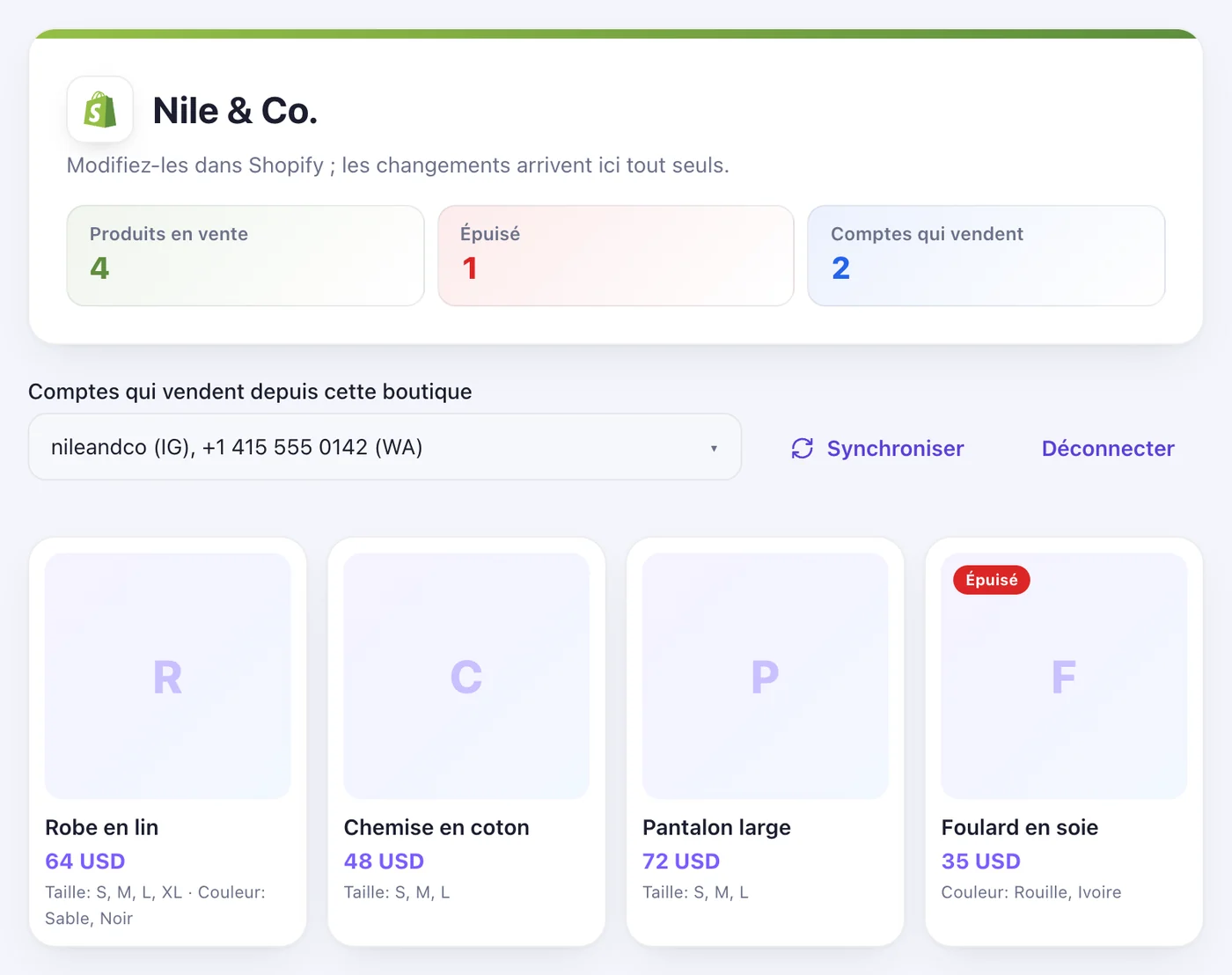Click the Nile & Co. store heading
This screenshot has width=1232, height=975.
point(235,111)
